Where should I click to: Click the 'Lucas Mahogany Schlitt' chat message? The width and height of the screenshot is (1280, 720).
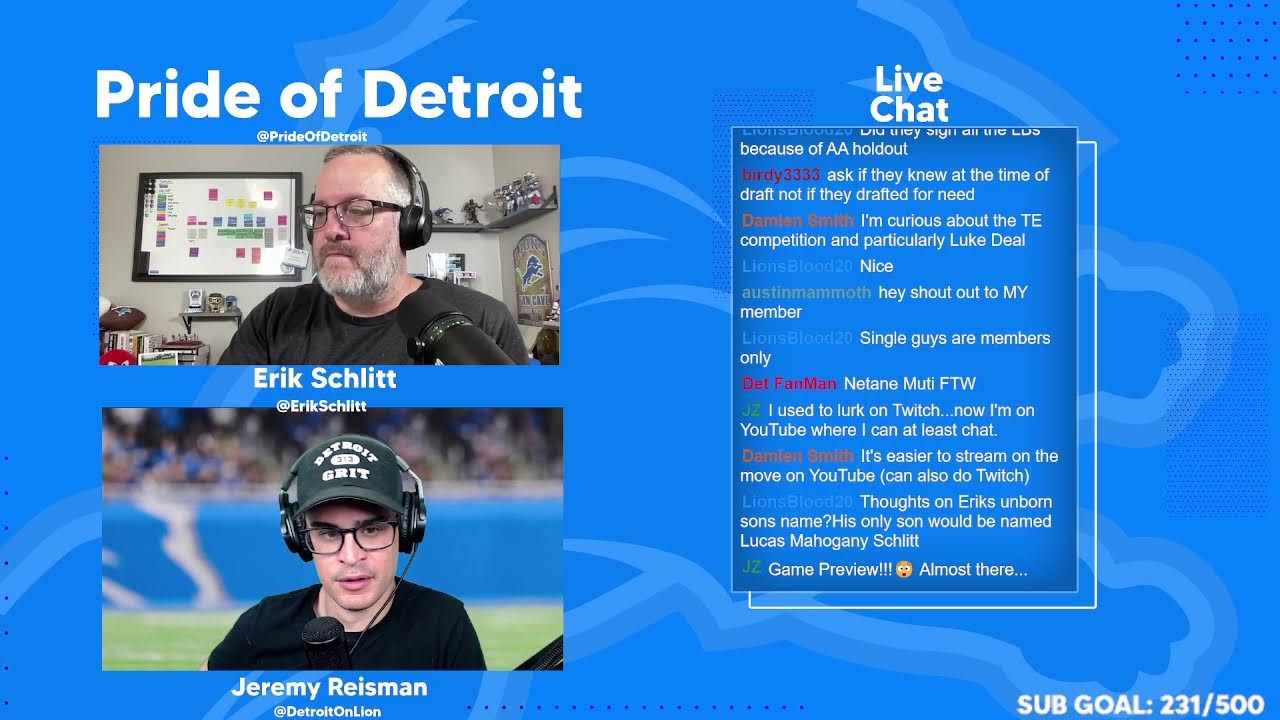[x=896, y=521]
